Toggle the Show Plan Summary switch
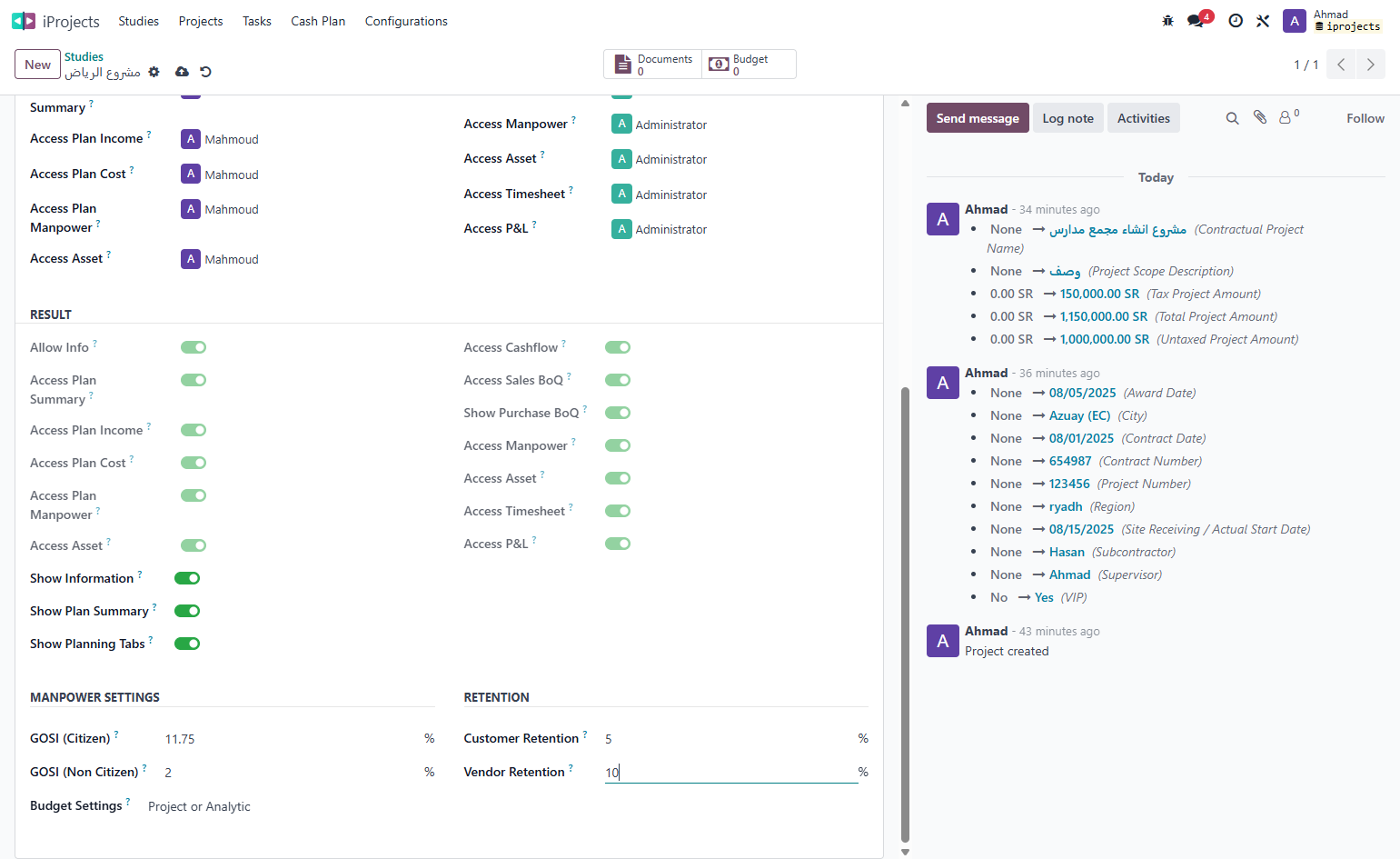This screenshot has height=859, width=1400. tap(187, 611)
